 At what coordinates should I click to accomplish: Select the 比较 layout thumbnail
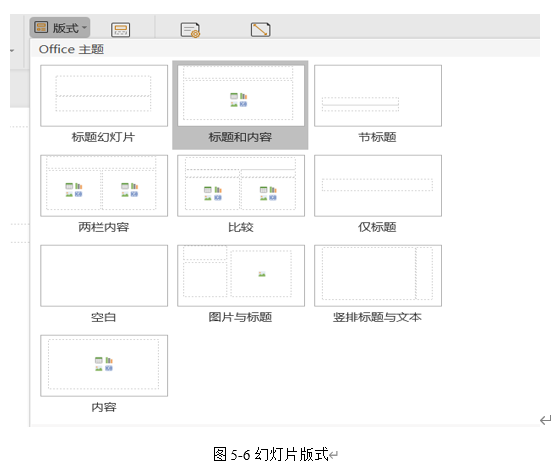pyautogui.click(x=241, y=186)
